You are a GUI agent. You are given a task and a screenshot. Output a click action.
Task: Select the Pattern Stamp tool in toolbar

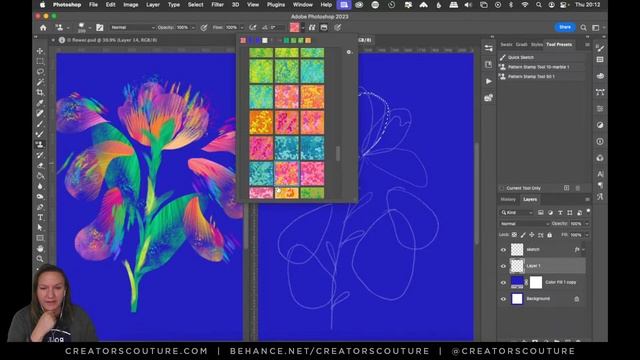coord(40,144)
